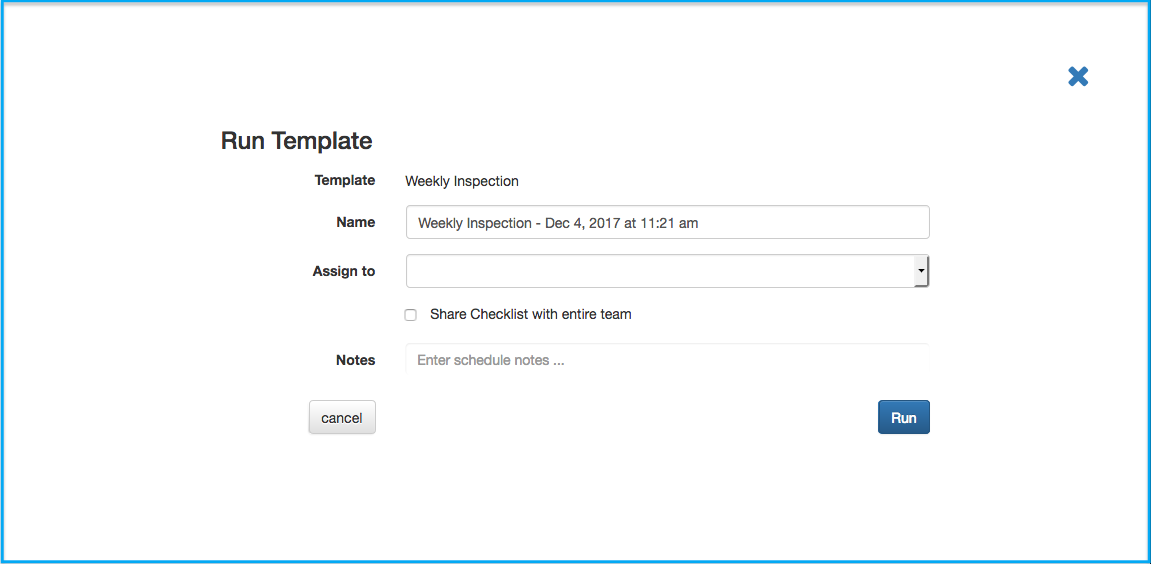Image resolution: width=1151 pixels, height=564 pixels.
Task: Open the Assign to dropdown arrow
Action: point(921,272)
